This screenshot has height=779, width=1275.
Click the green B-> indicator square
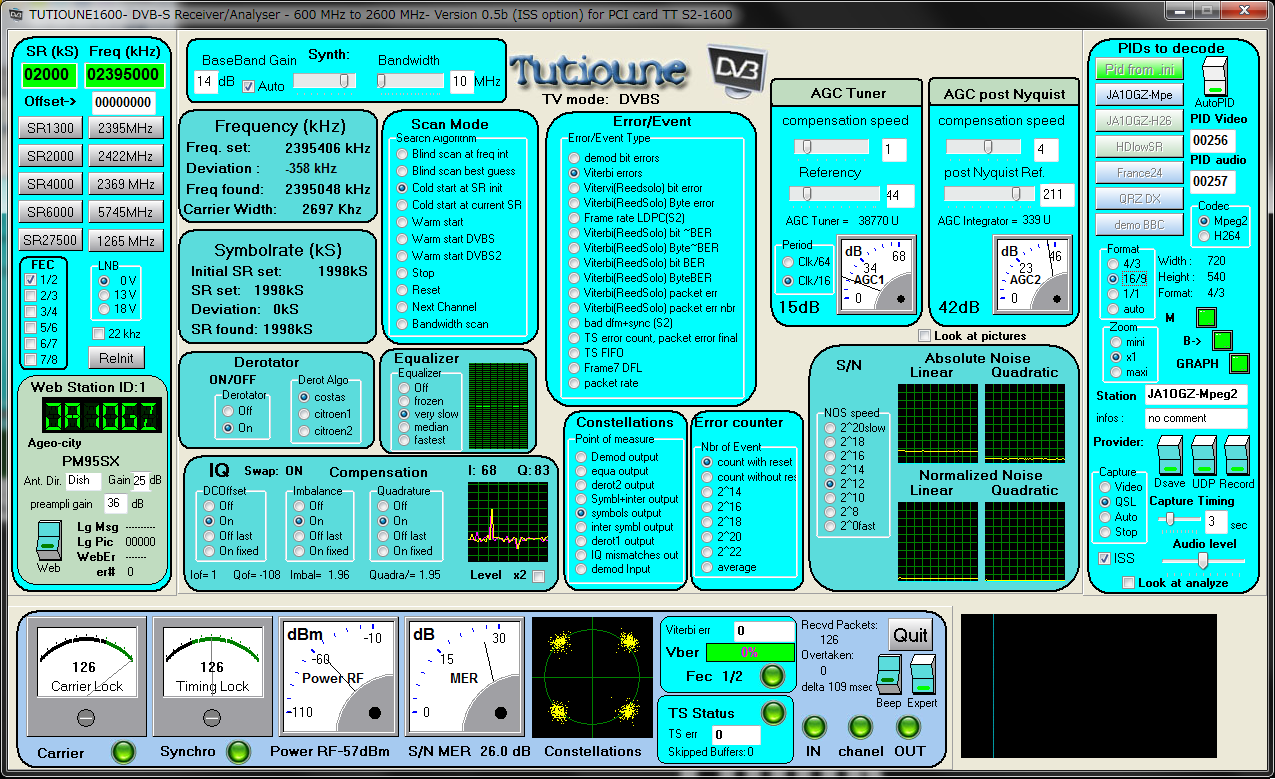point(1222,340)
